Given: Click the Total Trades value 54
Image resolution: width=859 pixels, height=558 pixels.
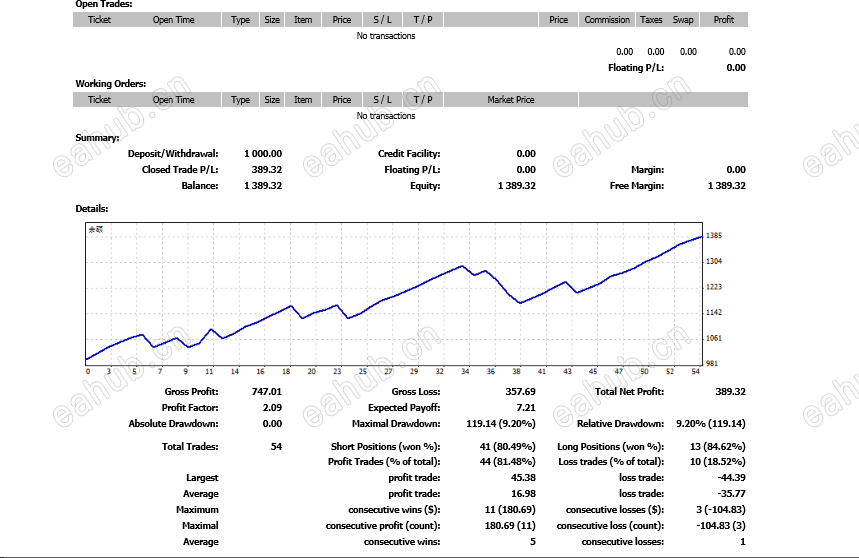Looking at the screenshot, I should [x=276, y=446].
